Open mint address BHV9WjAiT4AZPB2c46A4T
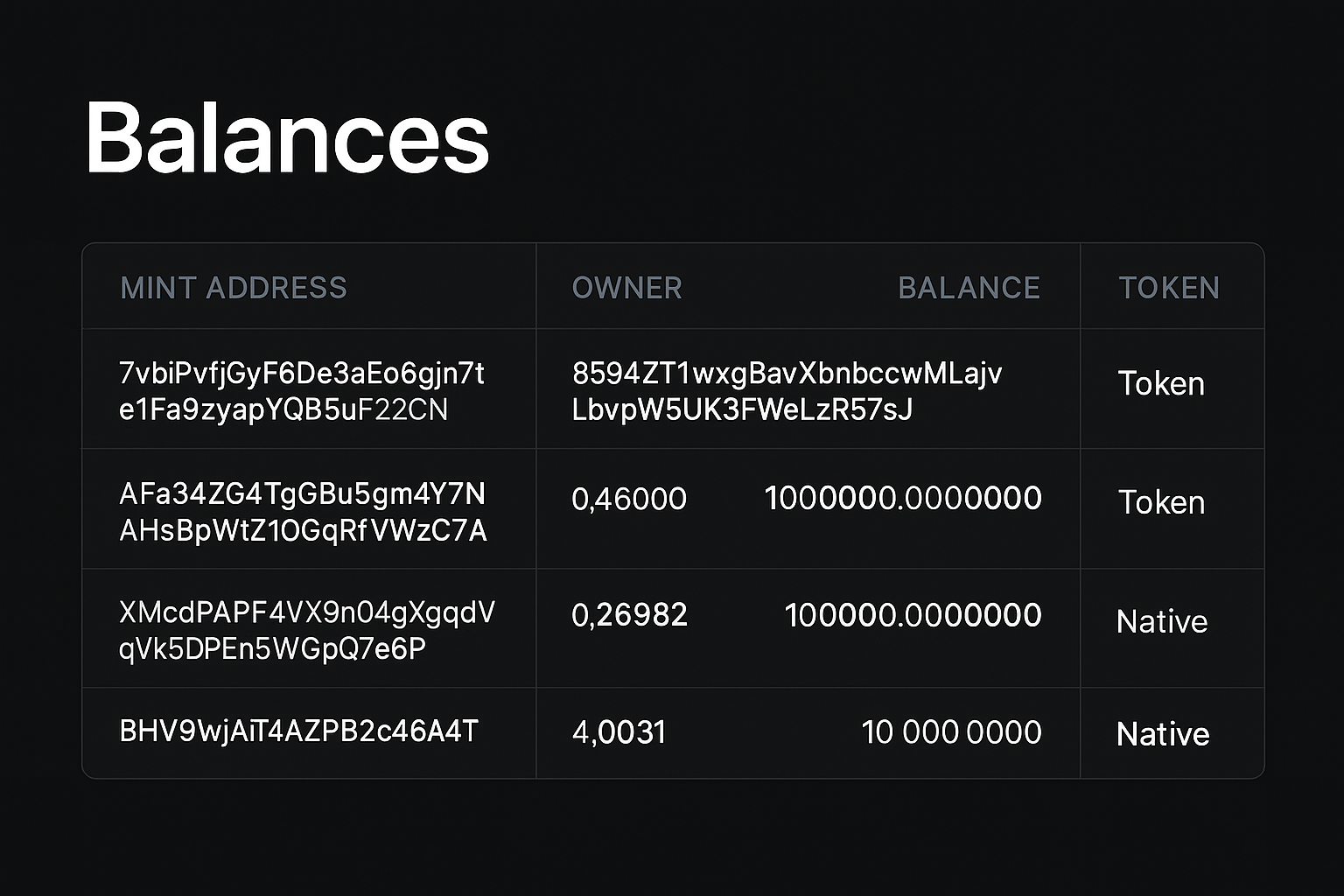The image size is (1344, 896). [x=298, y=731]
